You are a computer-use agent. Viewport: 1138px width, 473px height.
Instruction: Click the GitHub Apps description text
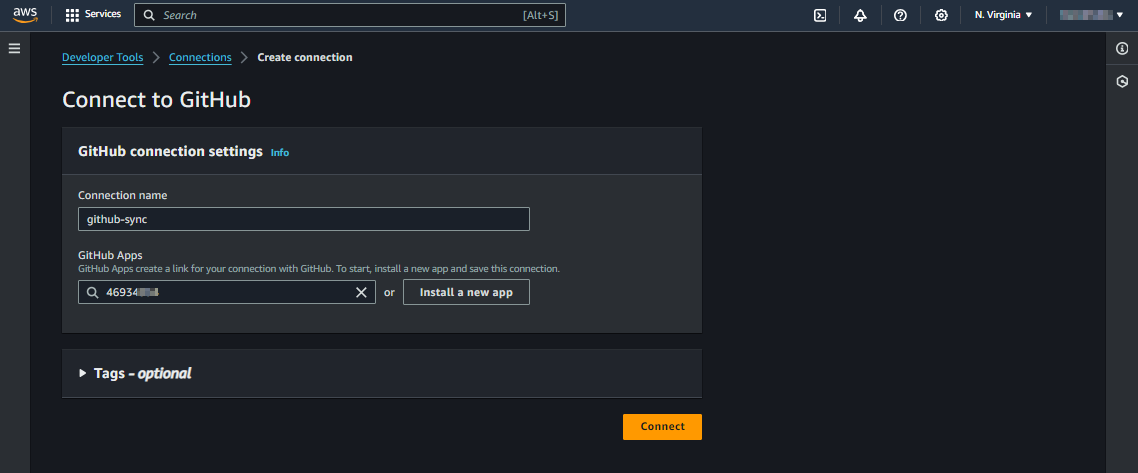(x=319, y=268)
